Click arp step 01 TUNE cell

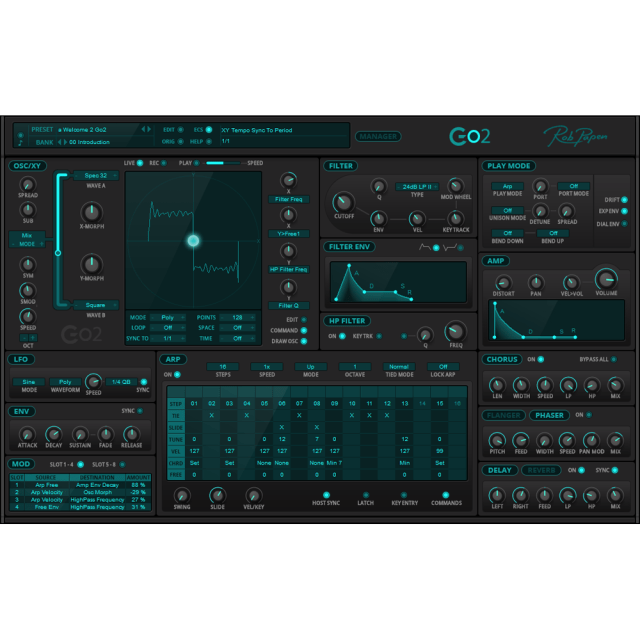point(194,439)
